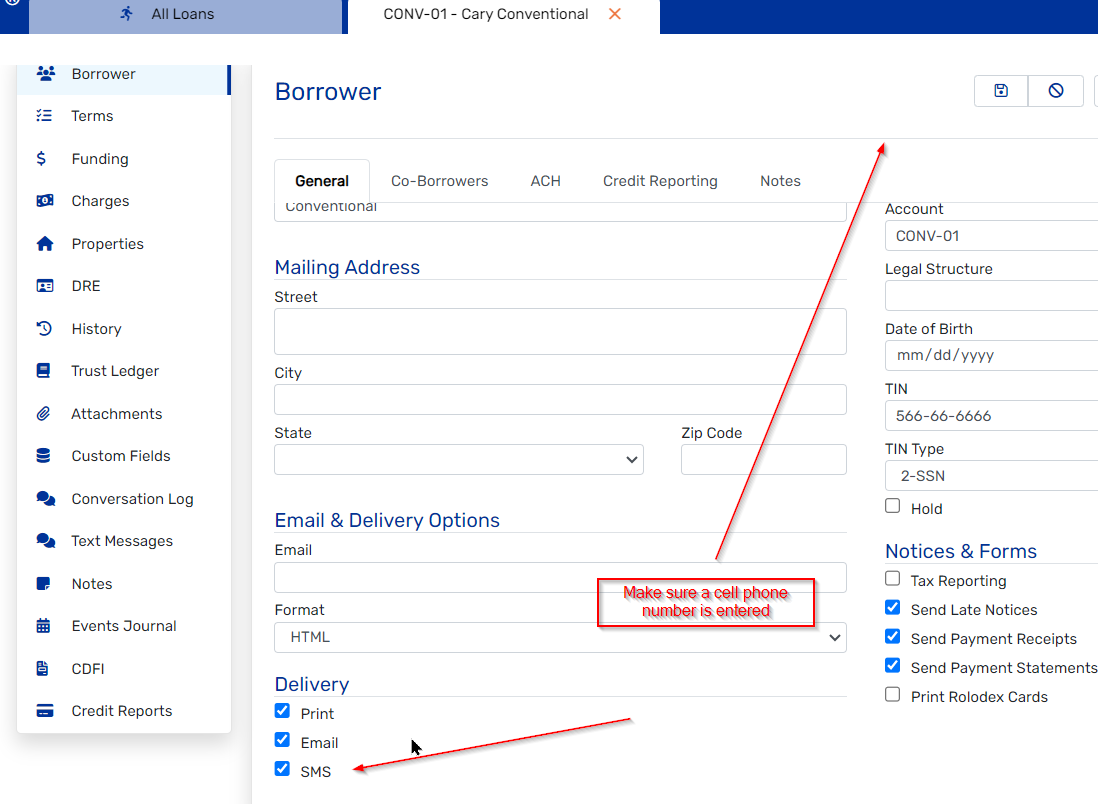Click the Notes sticky note icon

(43, 583)
